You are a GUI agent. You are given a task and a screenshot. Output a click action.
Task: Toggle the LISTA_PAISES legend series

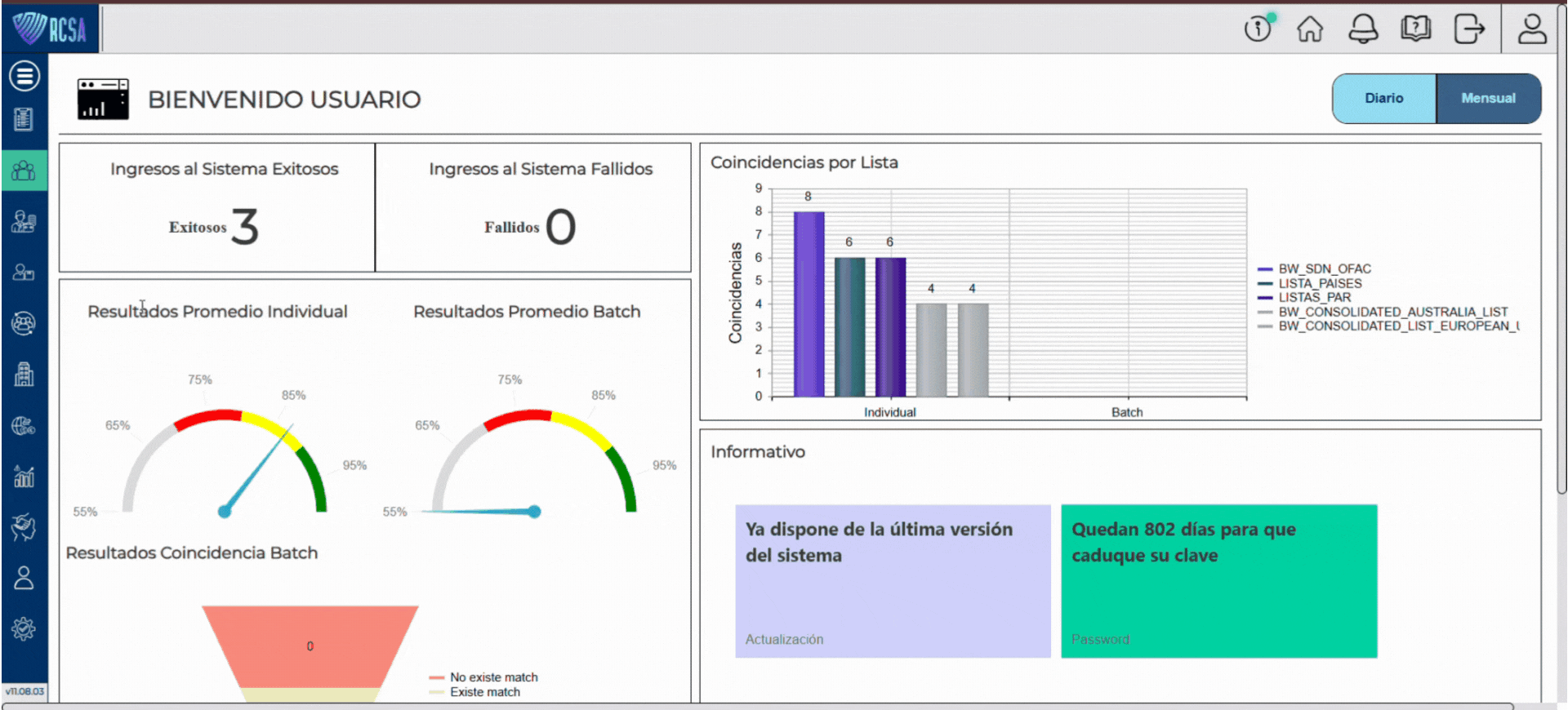pyautogui.click(x=1320, y=283)
